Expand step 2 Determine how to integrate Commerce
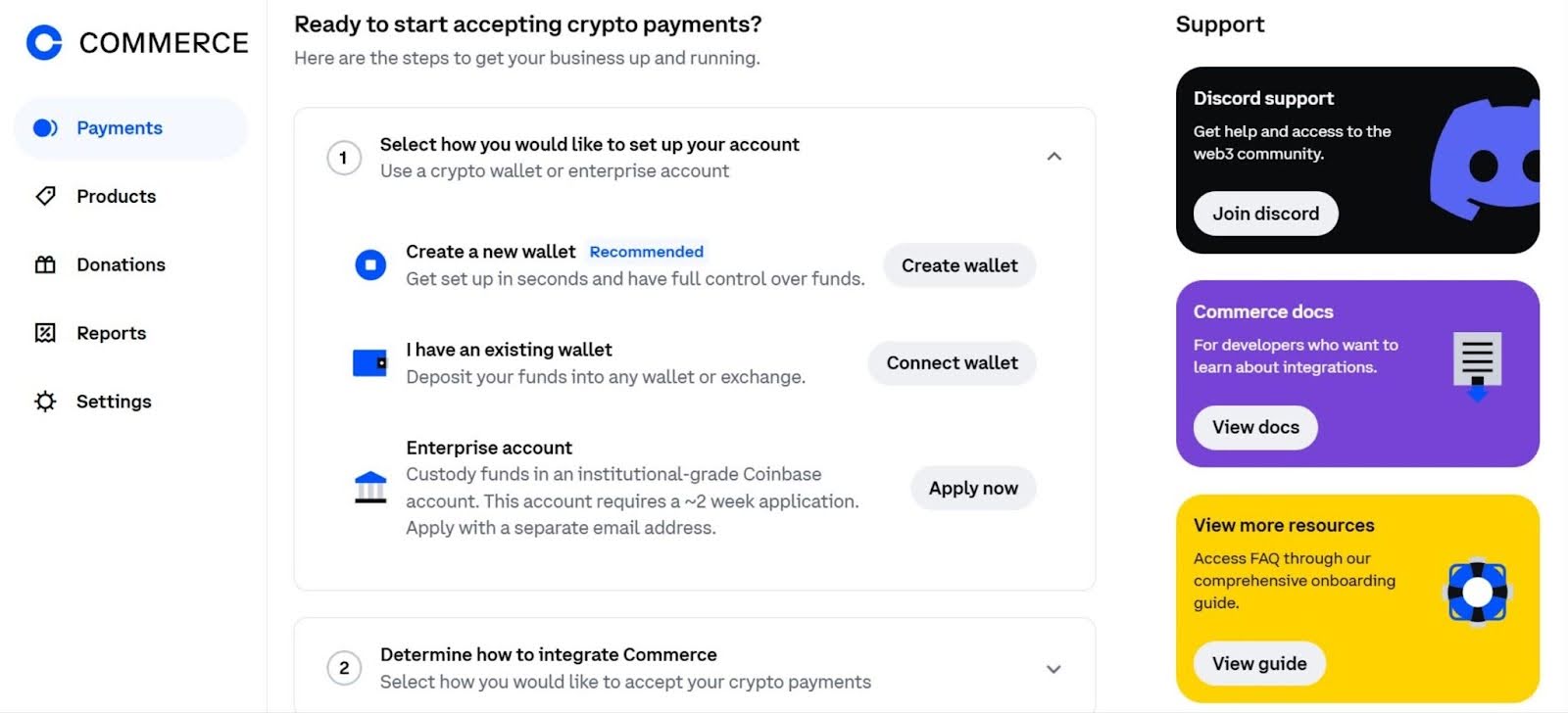 point(1053,669)
